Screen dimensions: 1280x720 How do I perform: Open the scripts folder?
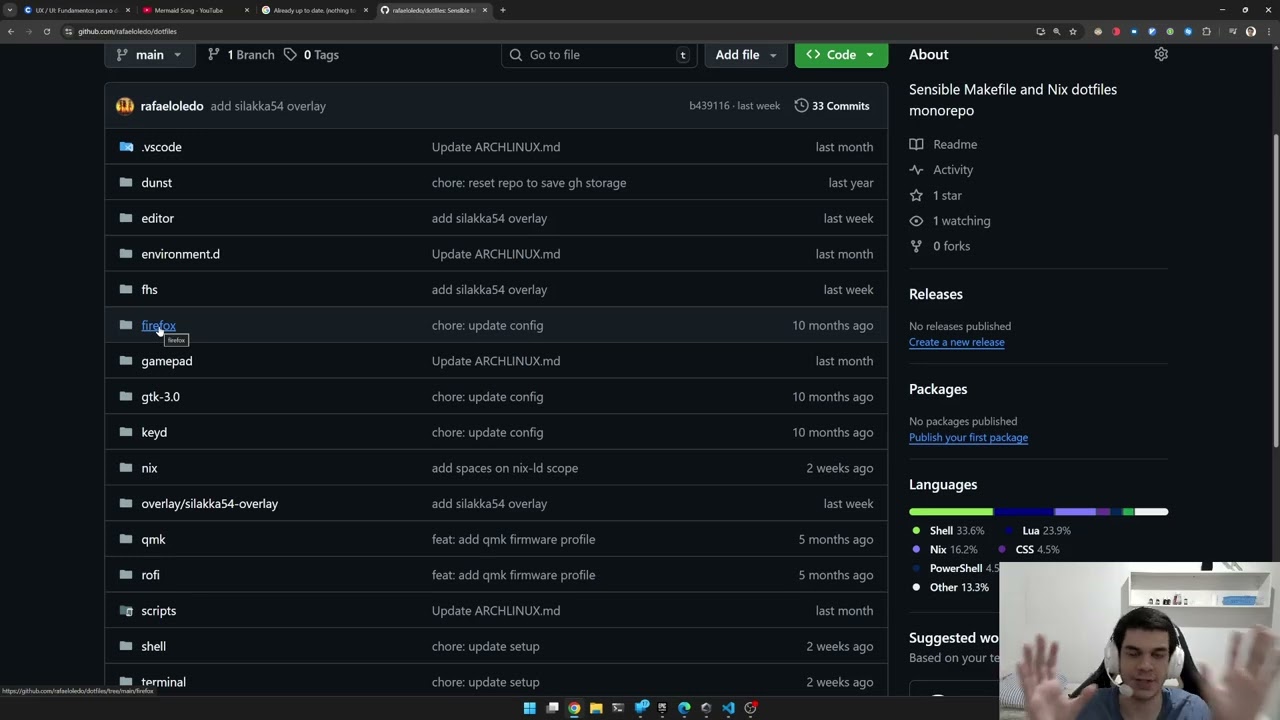tap(158, 611)
